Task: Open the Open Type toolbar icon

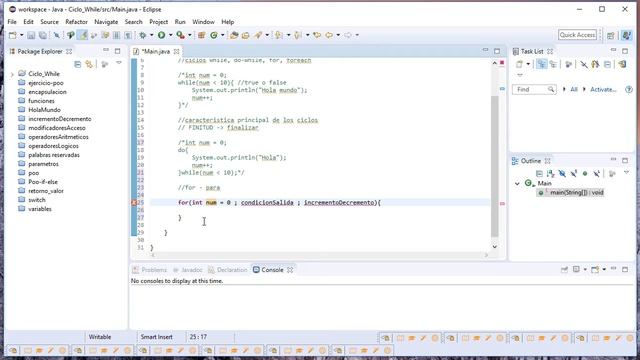Action: click(x=234, y=35)
